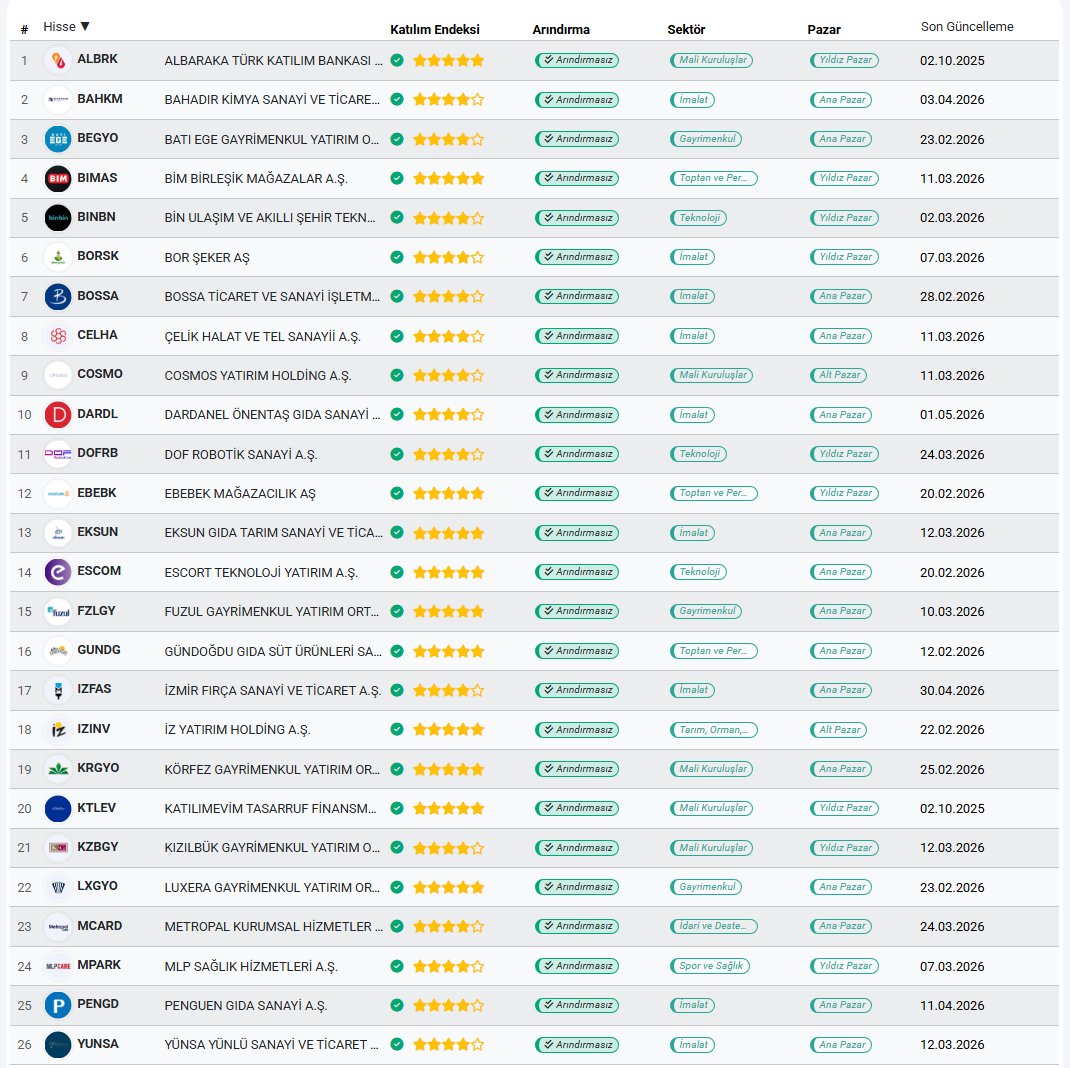This screenshot has height=1068, width=1070.
Task: Click the star rating in BAHKM row
Action: [x=448, y=100]
